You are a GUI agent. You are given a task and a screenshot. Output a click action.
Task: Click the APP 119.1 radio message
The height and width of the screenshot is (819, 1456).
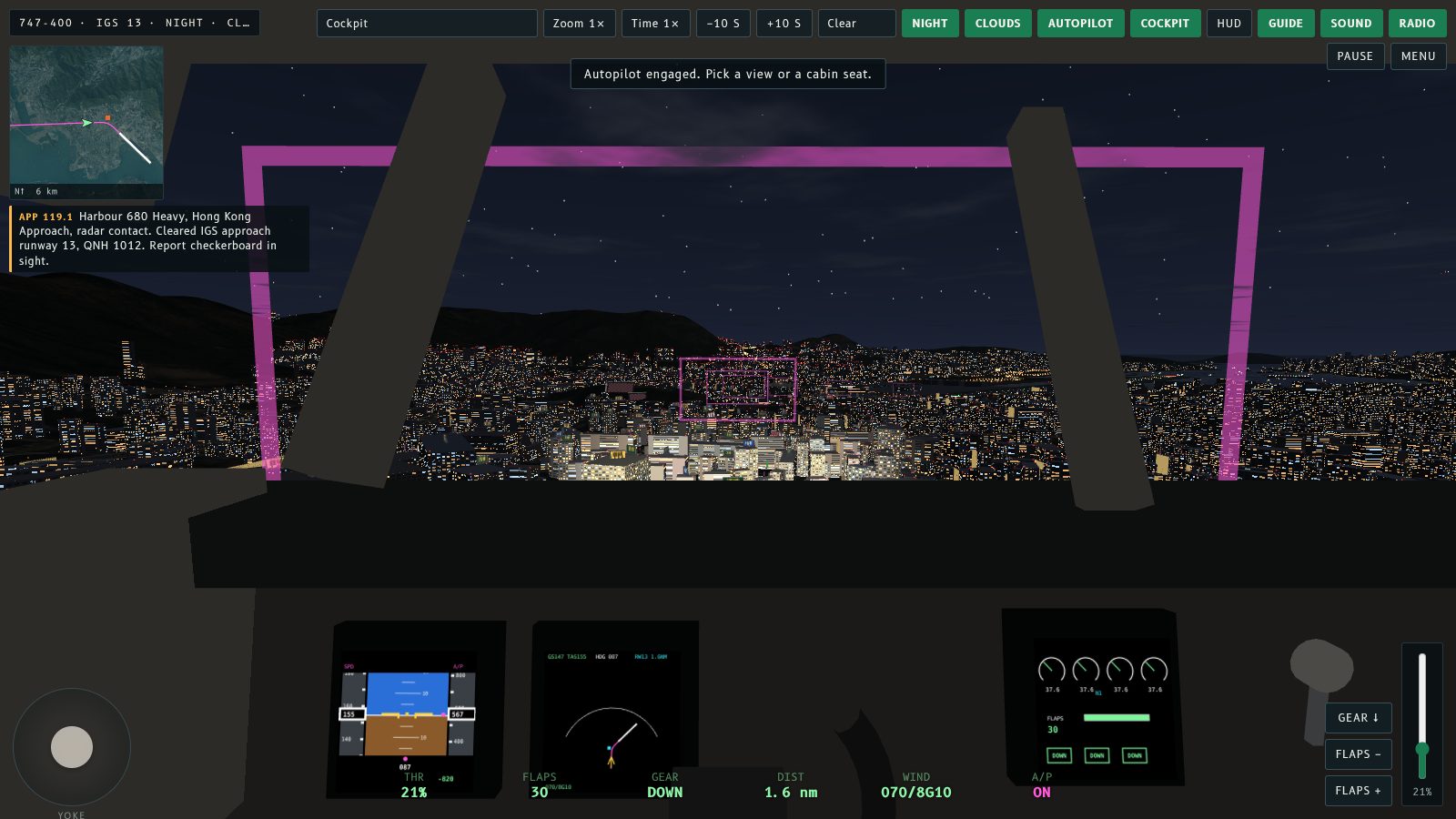(x=159, y=238)
